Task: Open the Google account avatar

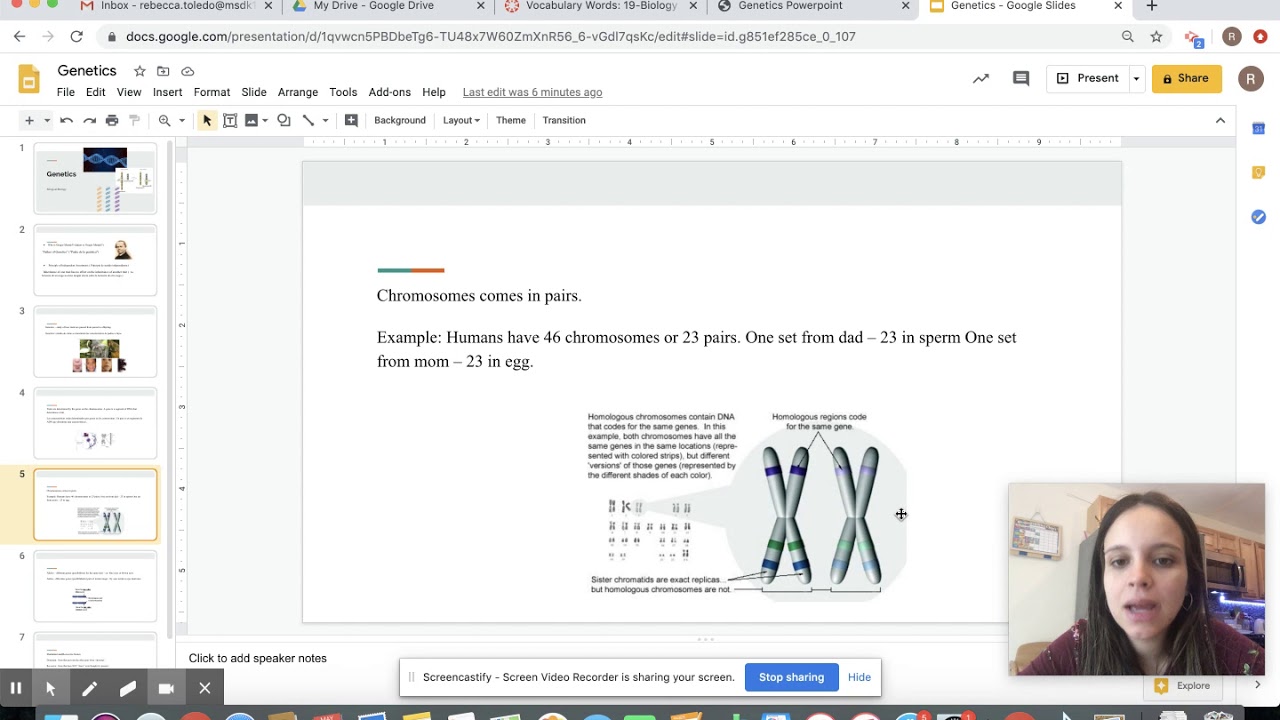Action: click(x=1251, y=79)
